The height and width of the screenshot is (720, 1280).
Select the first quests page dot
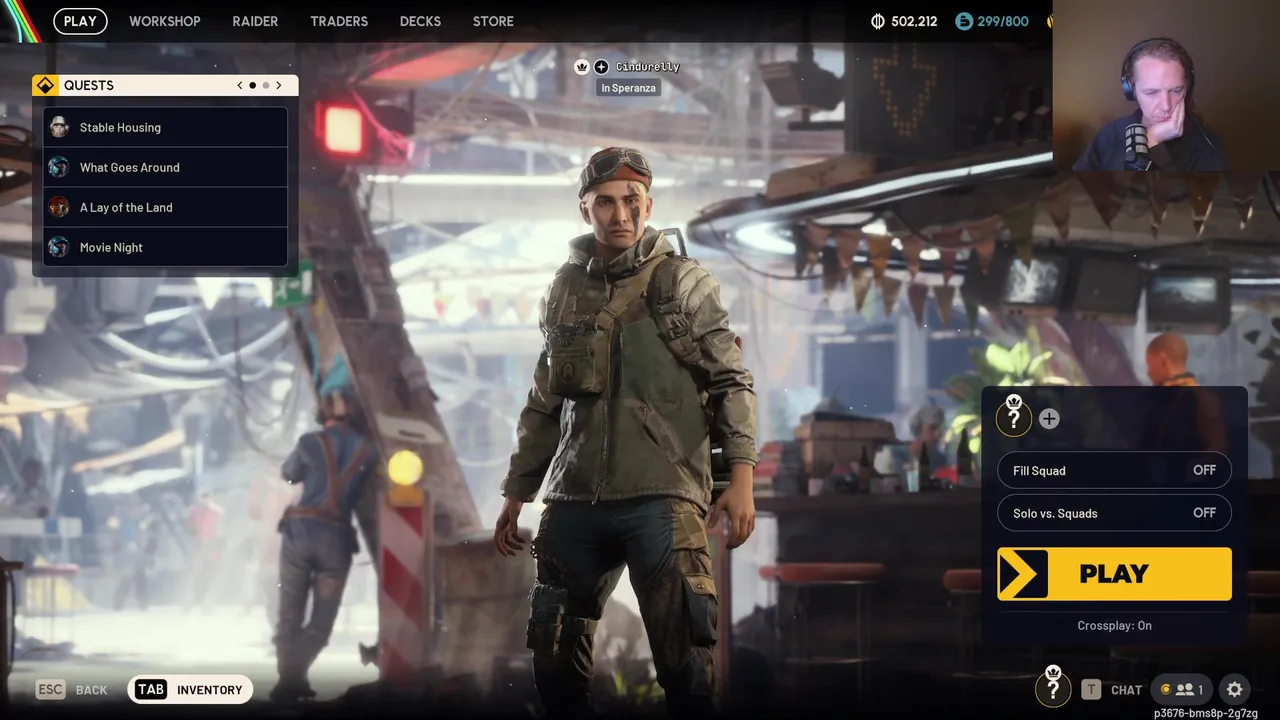pos(252,85)
